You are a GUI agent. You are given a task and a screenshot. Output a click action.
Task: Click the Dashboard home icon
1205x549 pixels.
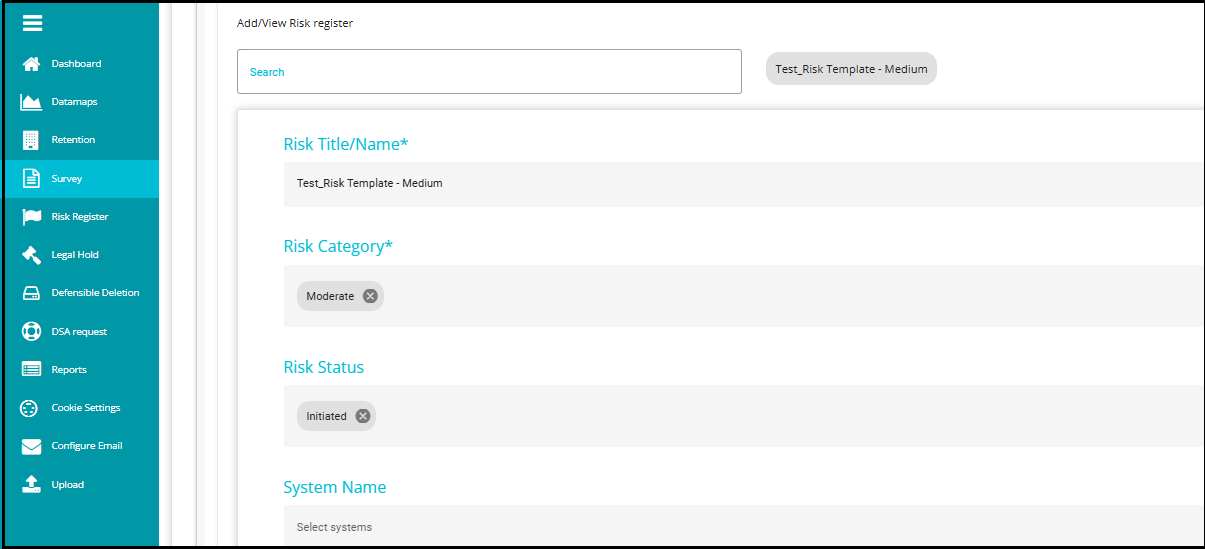(31, 64)
